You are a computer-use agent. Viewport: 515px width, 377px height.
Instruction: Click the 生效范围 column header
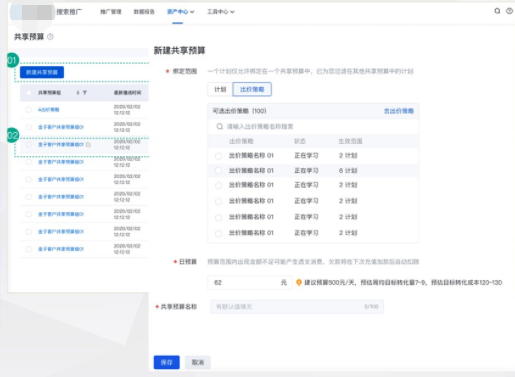[x=350, y=141]
